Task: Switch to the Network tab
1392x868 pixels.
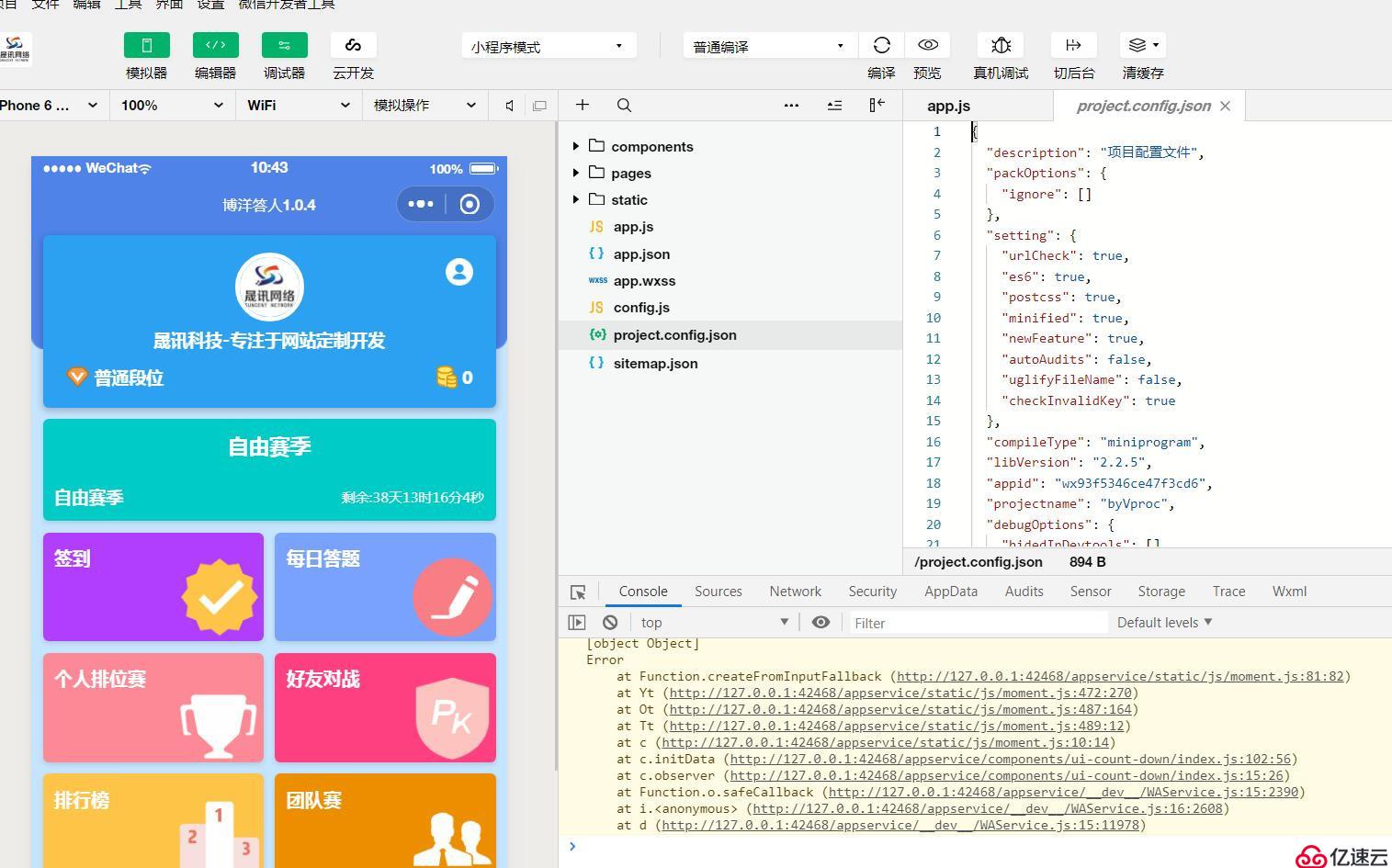Action: tap(795, 591)
